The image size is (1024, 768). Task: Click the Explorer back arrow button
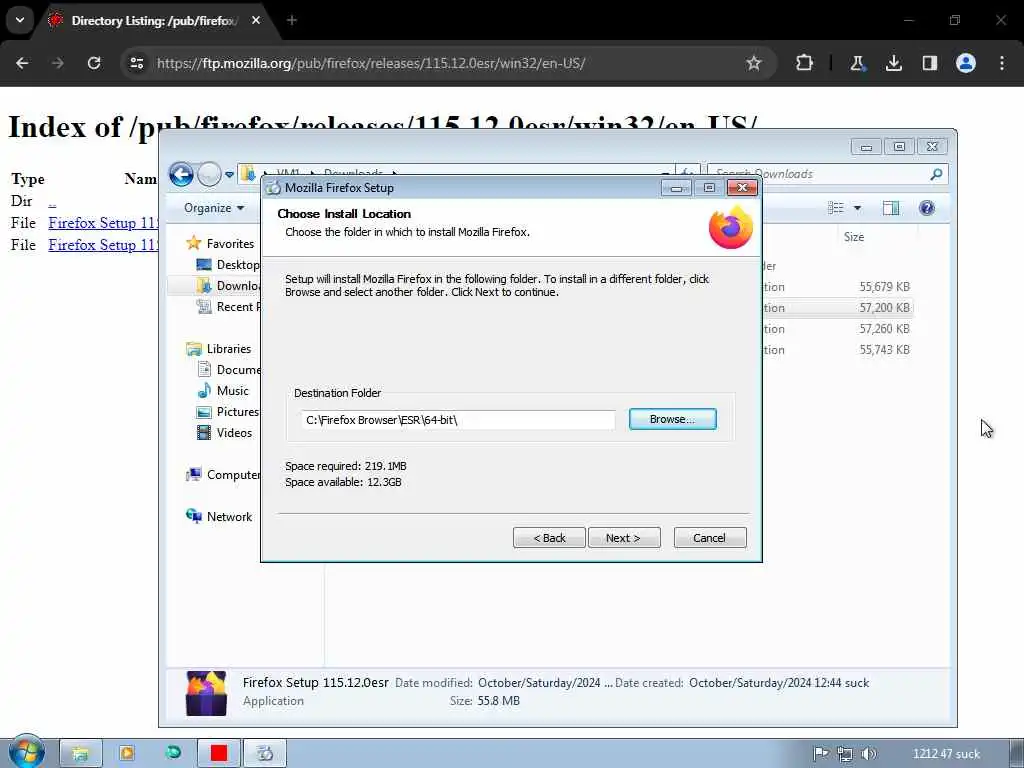point(182,174)
